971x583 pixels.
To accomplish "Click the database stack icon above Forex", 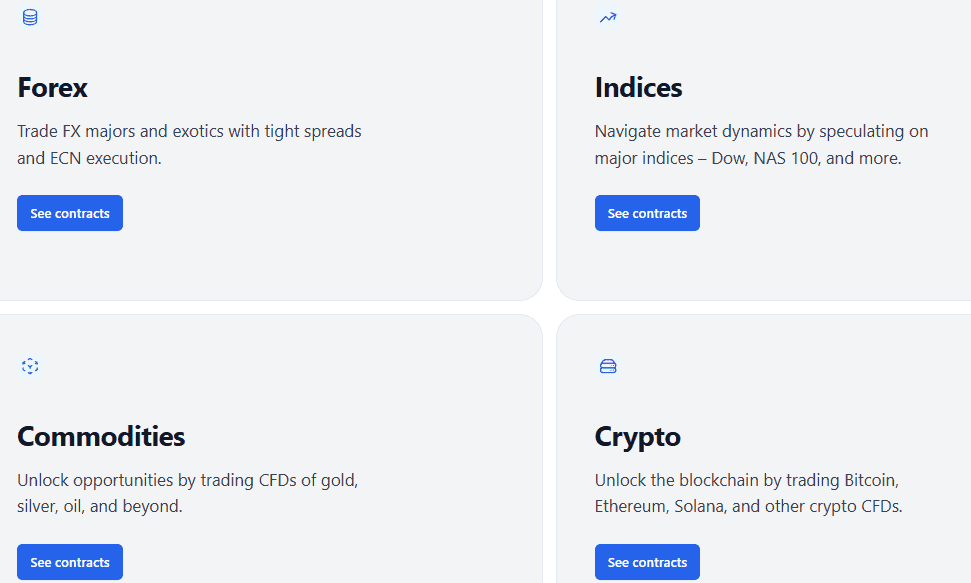I will [x=30, y=16].
